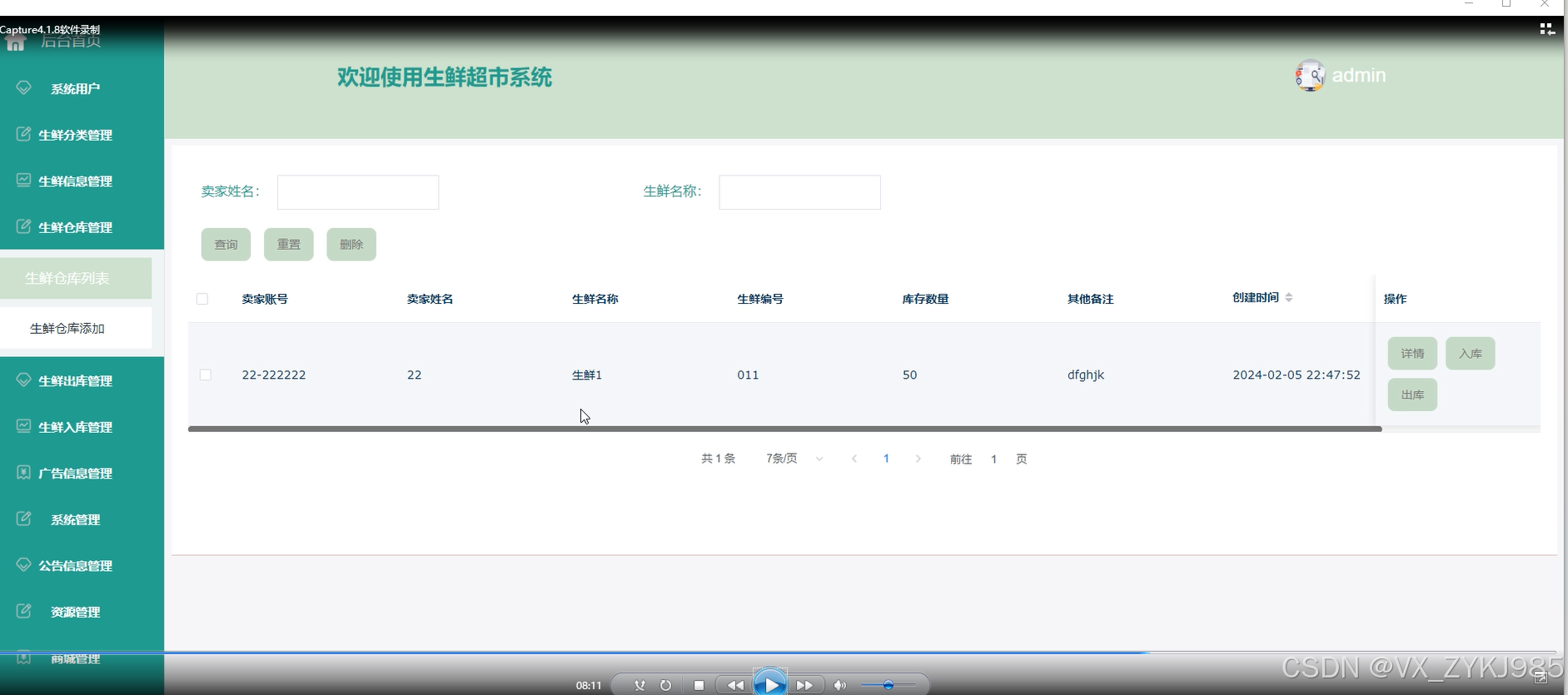Viewport: 1568px width, 695px height.
Task: Click the dfghjk remark cell
Action: pyautogui.click(x=1086, y=375)
